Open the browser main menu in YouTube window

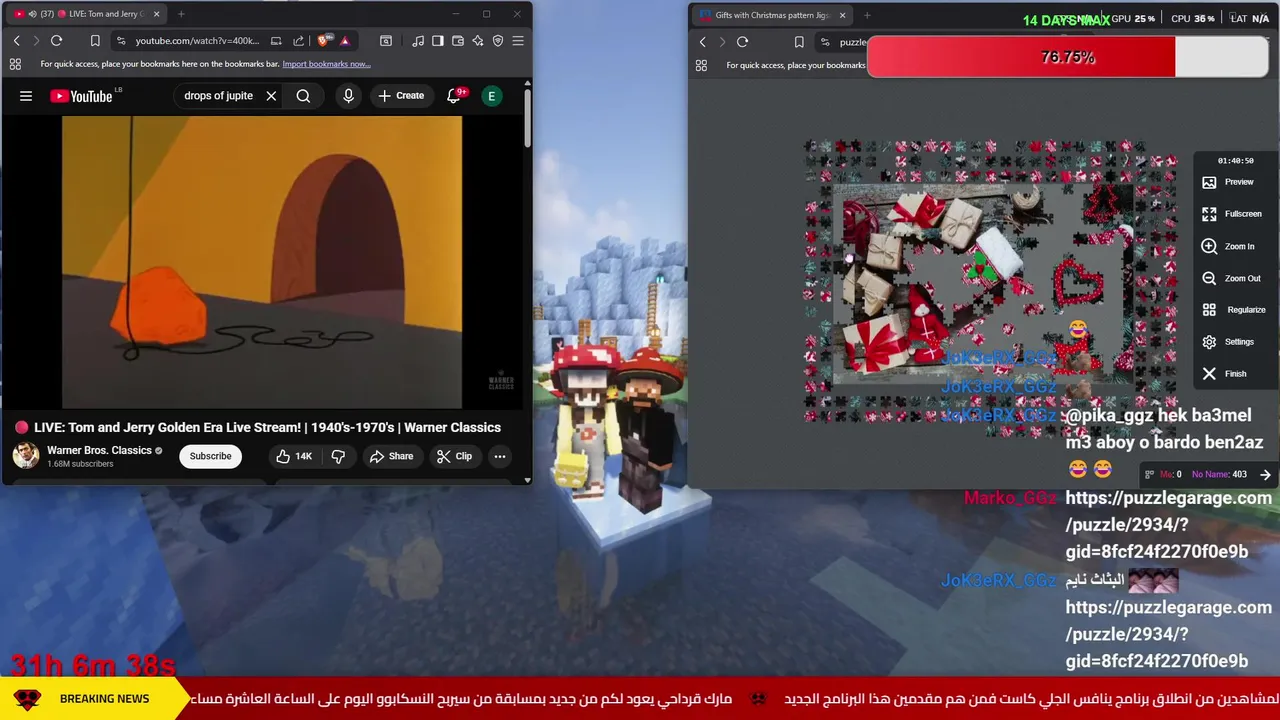(x=518, y=41)
